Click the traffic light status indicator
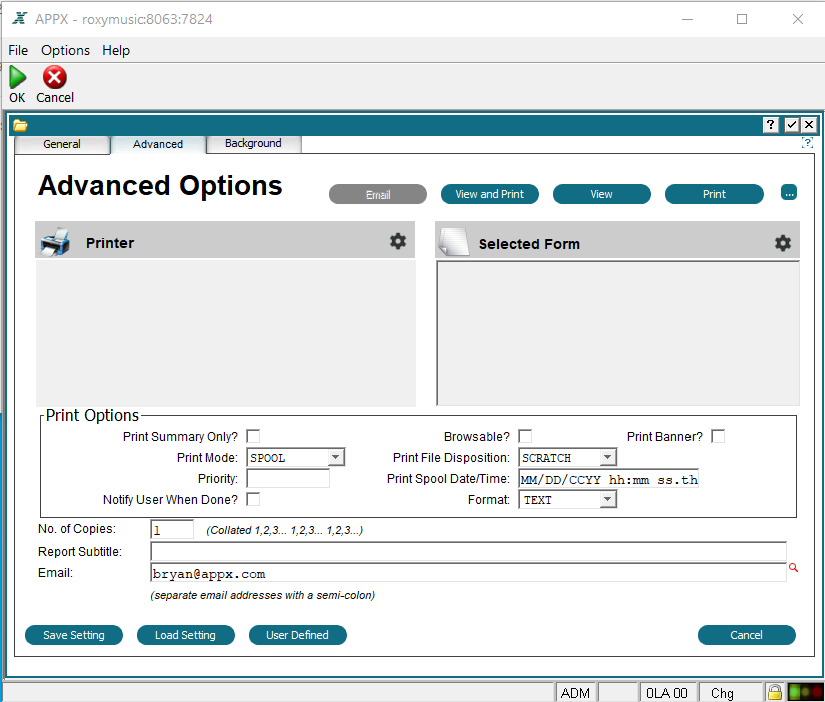This screenshot has height=702, width=825. tap(805, 692)
